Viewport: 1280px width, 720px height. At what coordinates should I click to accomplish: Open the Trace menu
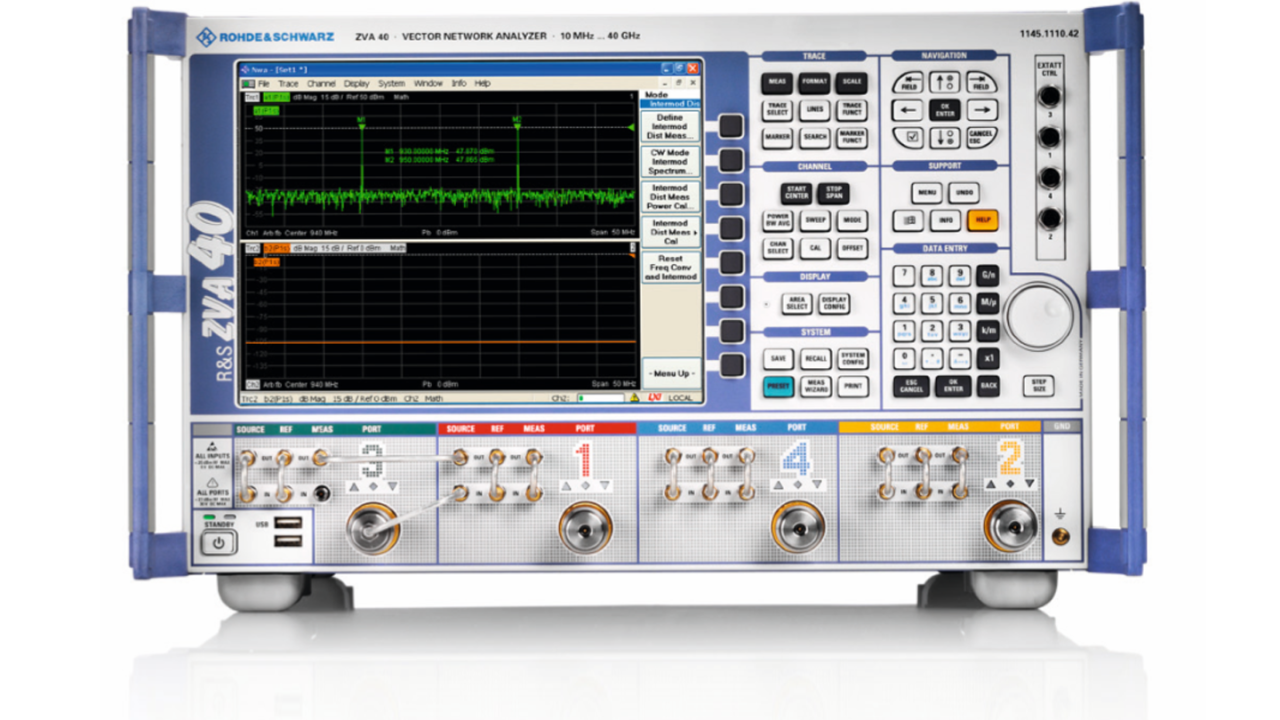tap(288, 84)
